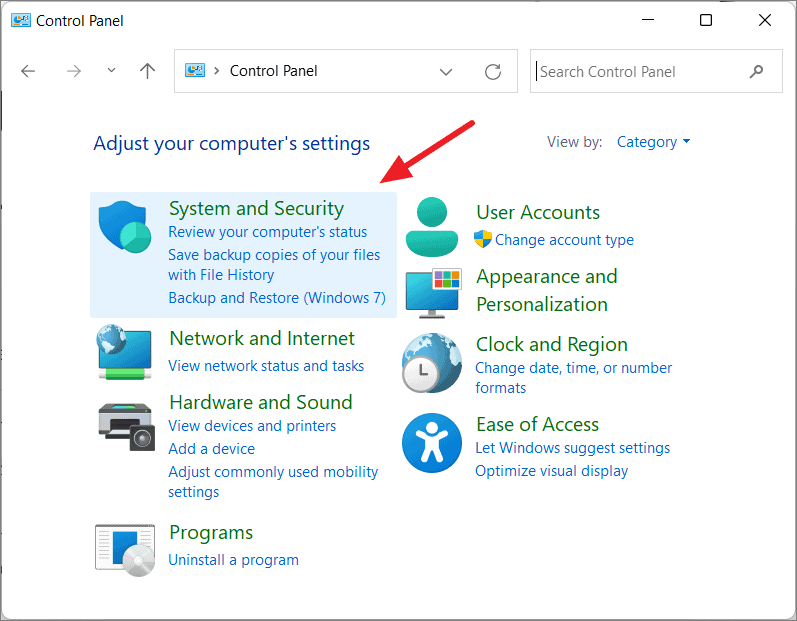797x621 pixels.
Task: Click the Network and Internet globe icon
Action: tap(125, 352)
